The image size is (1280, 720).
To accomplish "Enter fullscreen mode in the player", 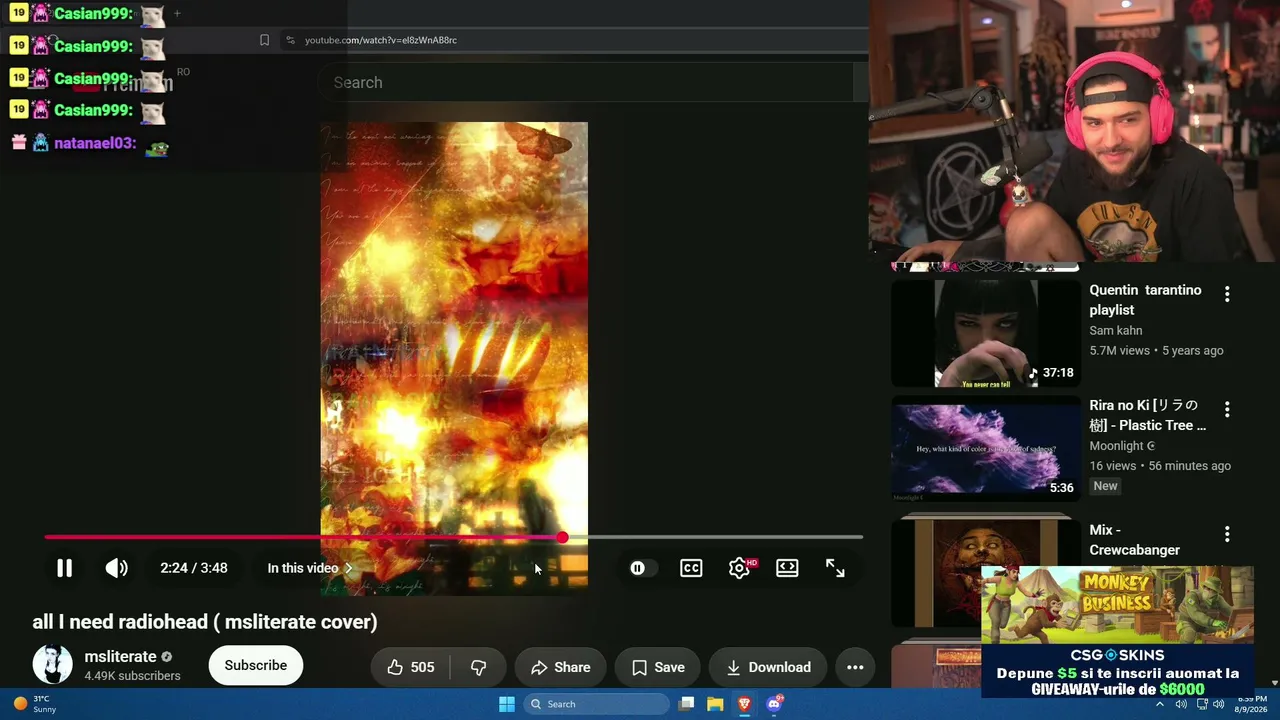I will tap(835, 568).
